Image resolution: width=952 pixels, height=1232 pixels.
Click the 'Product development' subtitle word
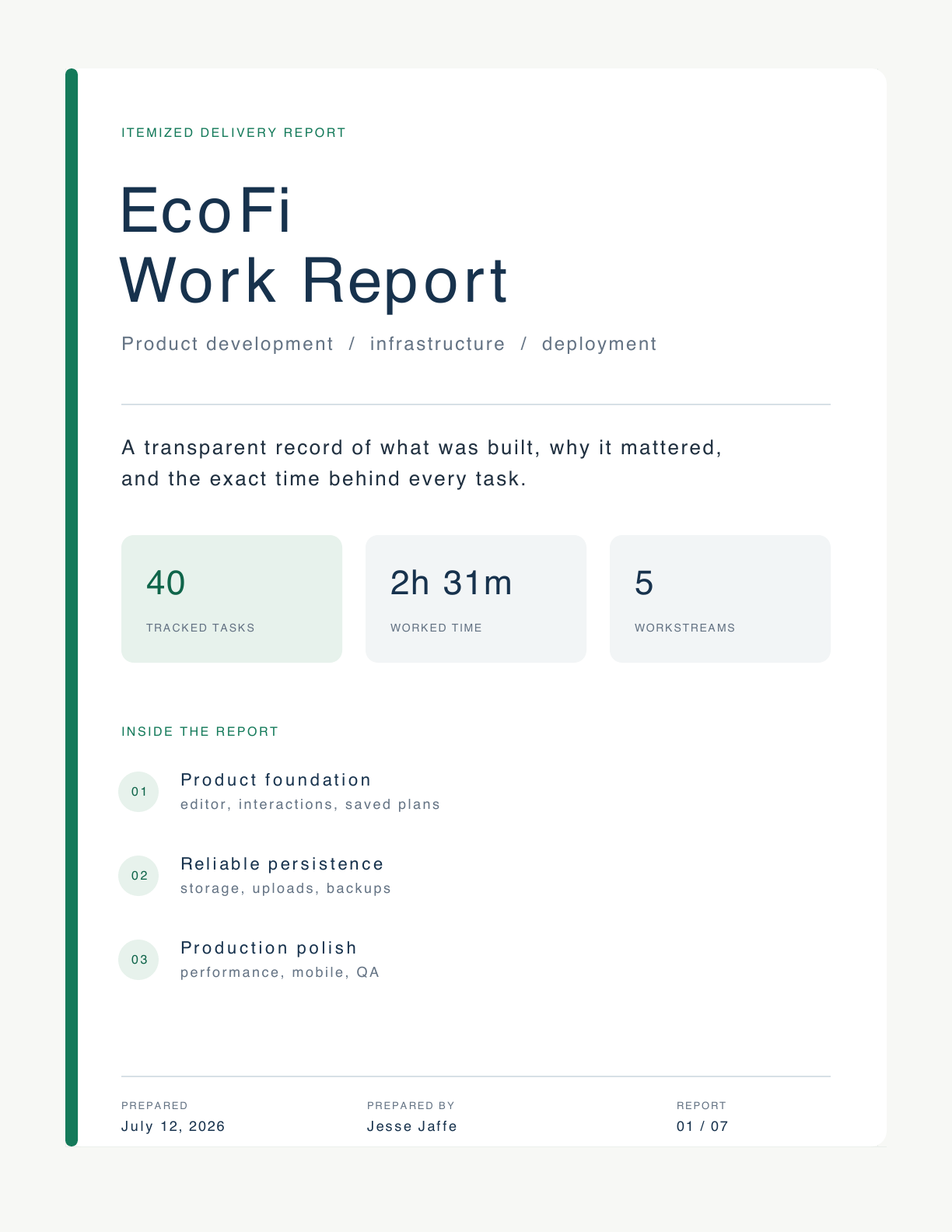227,344
